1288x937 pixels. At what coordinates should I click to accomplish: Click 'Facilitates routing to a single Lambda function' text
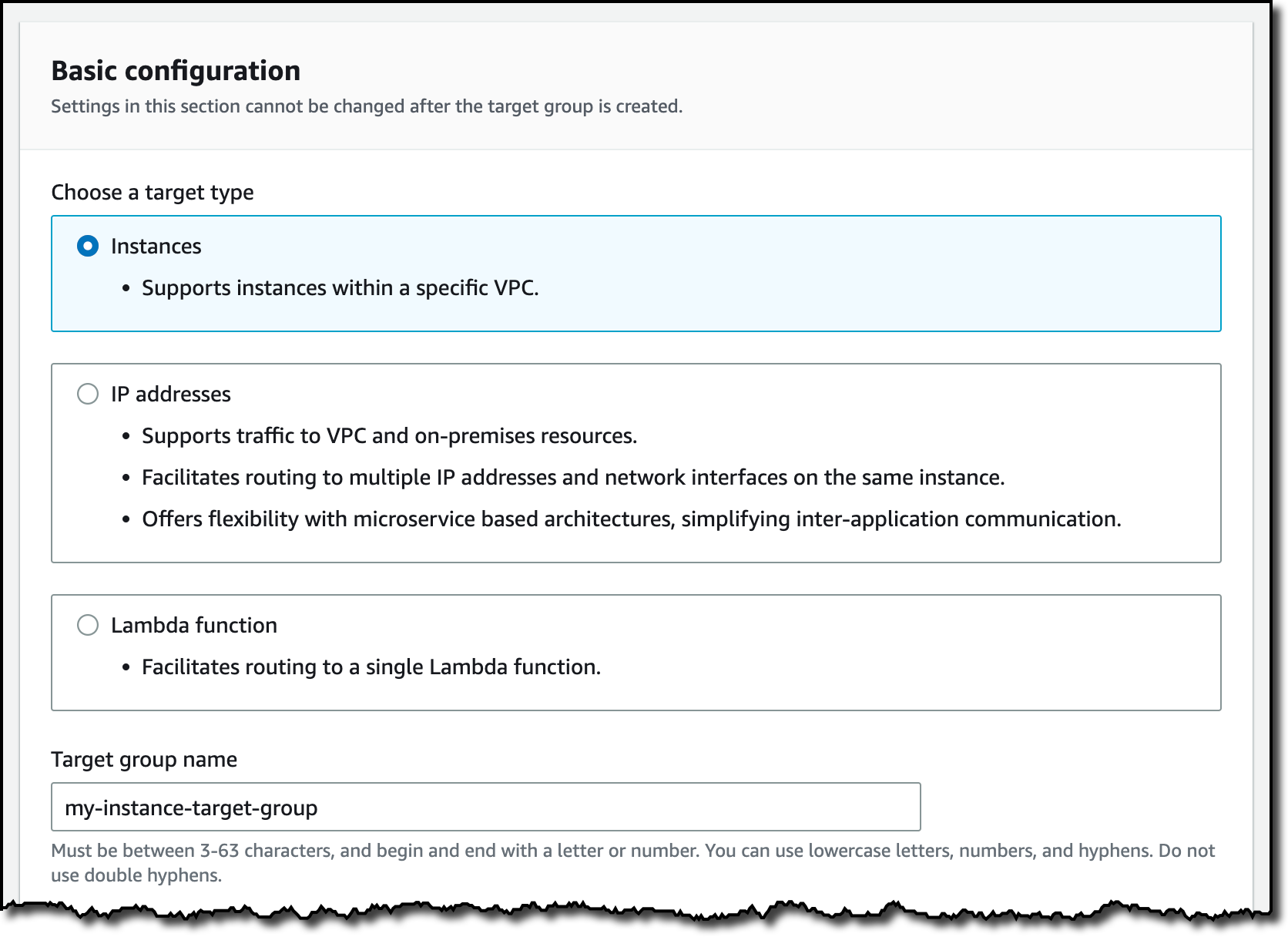point(371,667)
